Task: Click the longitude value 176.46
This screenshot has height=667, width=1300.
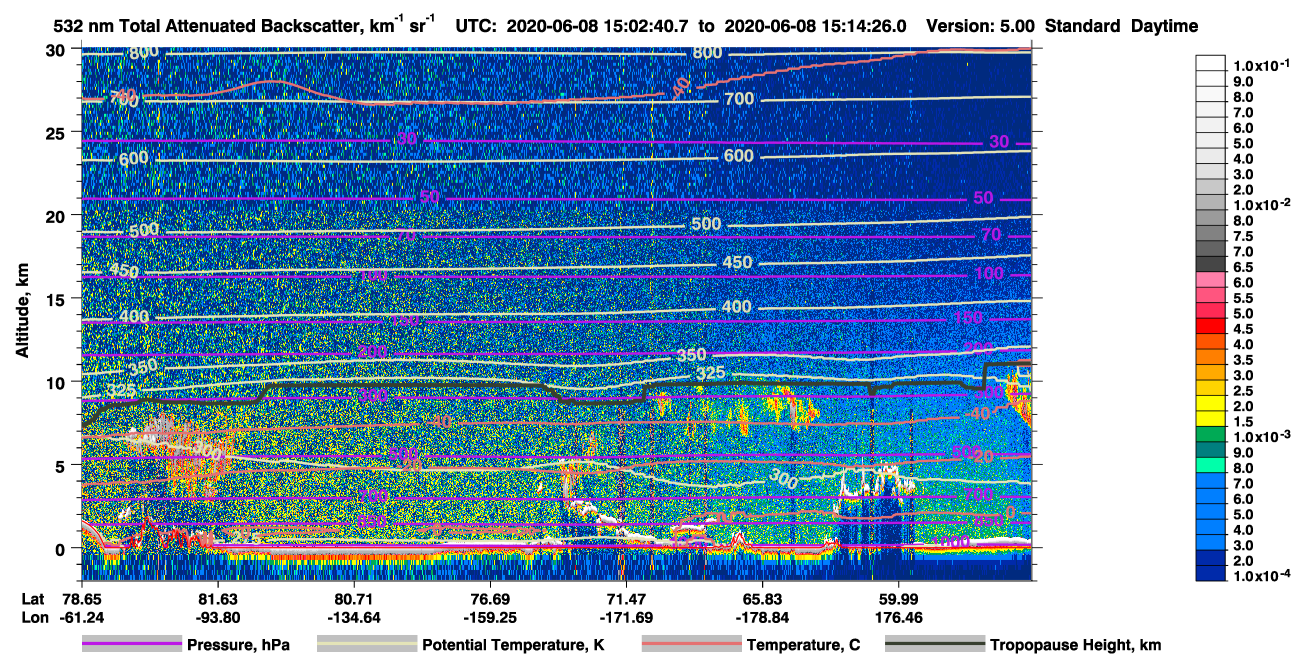Action: pos(898,617)
